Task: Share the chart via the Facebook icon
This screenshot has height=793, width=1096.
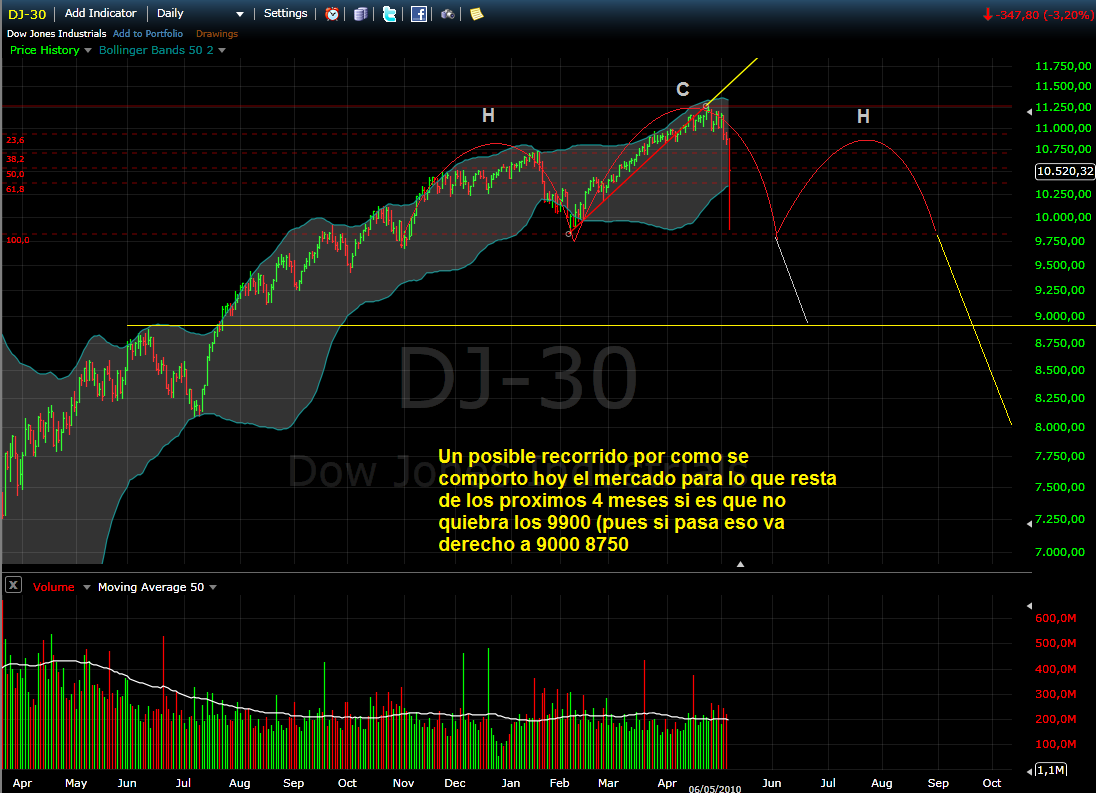Action: [419, 14]
